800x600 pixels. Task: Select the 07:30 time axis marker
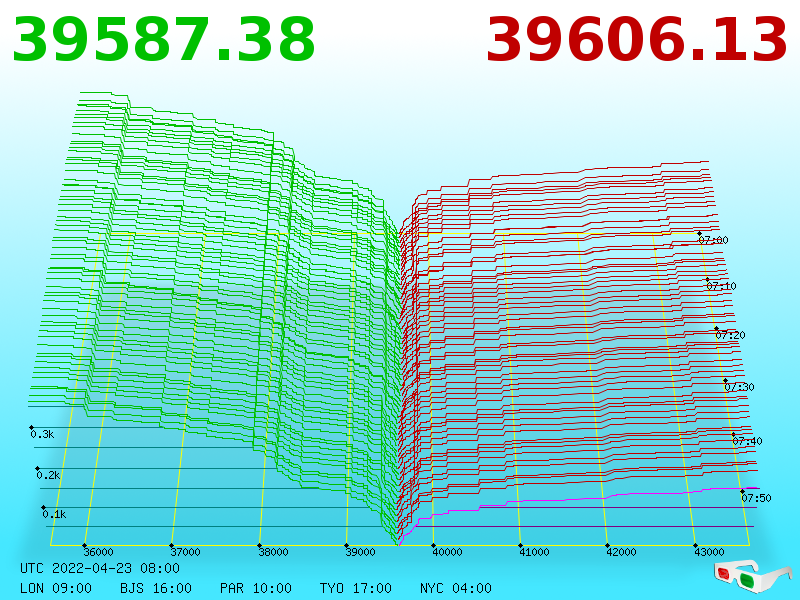[739, 387]
